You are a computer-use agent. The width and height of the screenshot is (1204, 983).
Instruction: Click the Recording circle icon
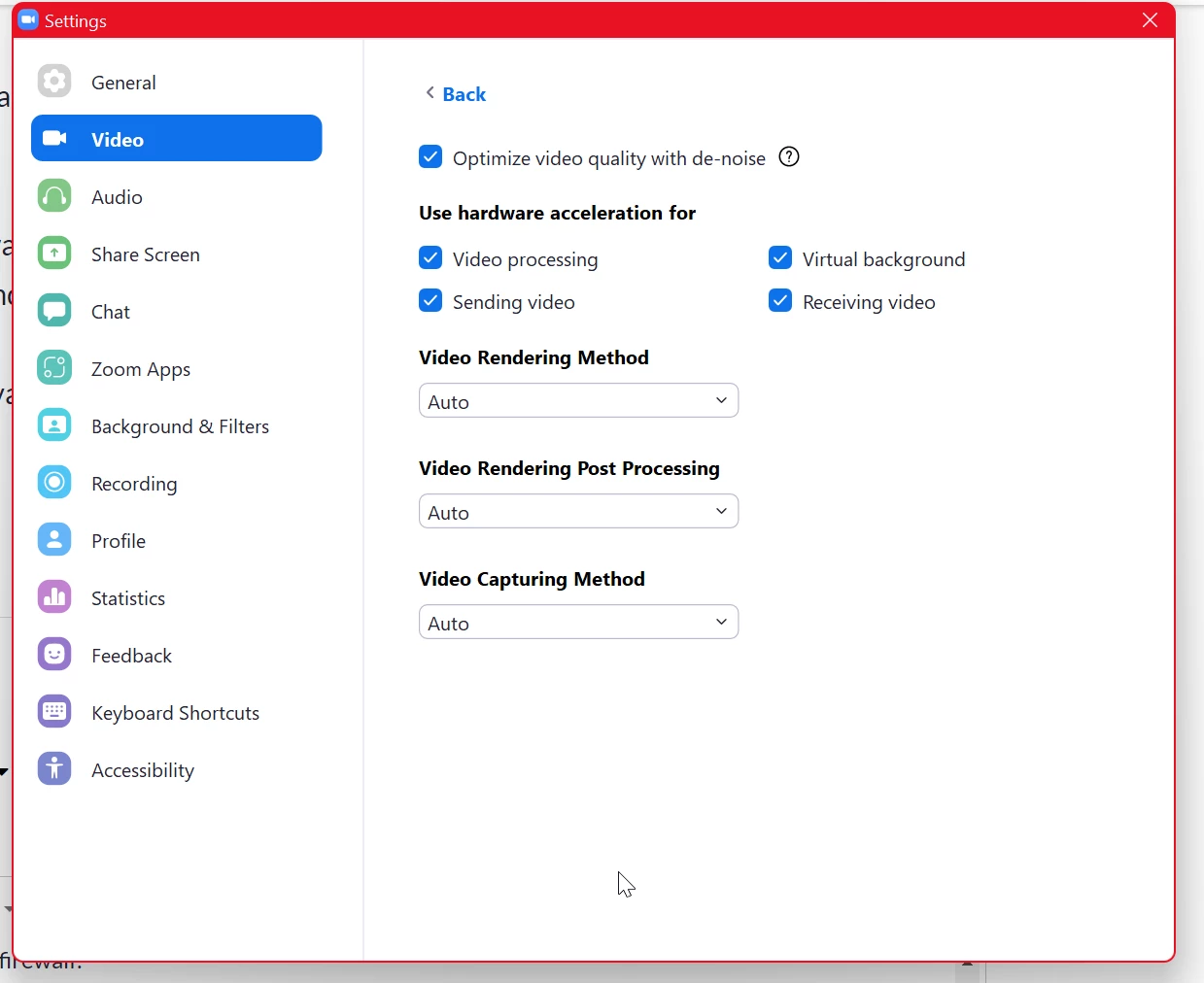pos(54,482)
